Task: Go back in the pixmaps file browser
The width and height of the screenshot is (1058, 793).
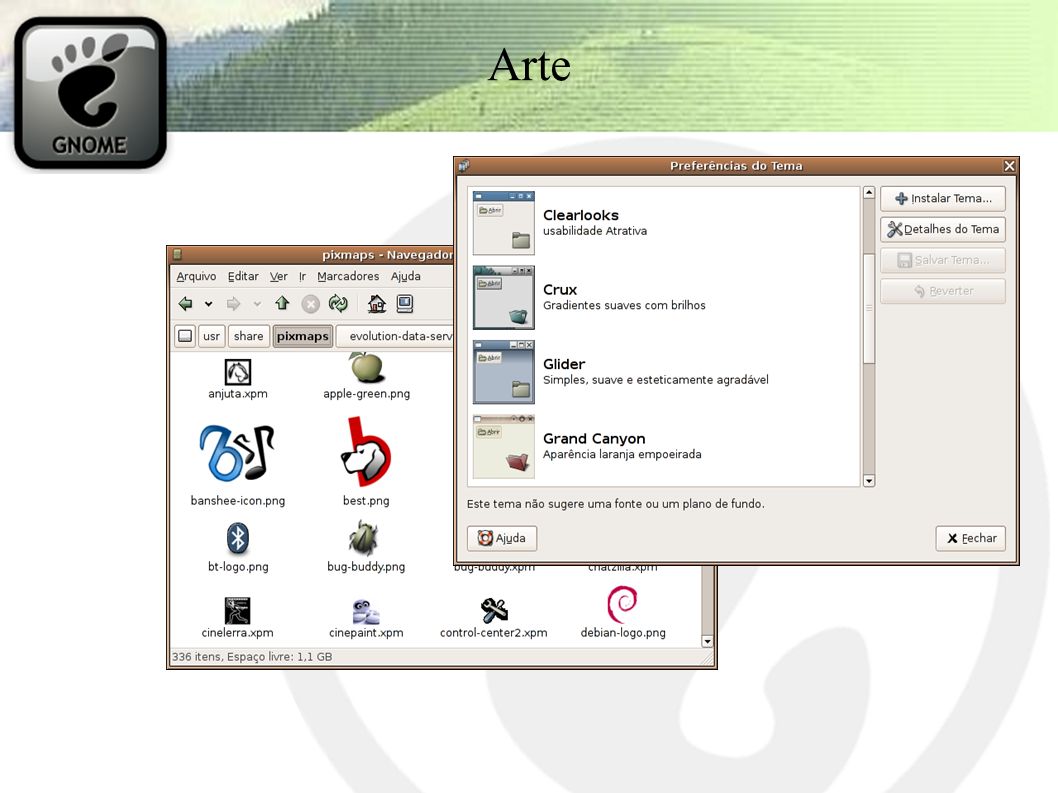Action: point(186,304)
